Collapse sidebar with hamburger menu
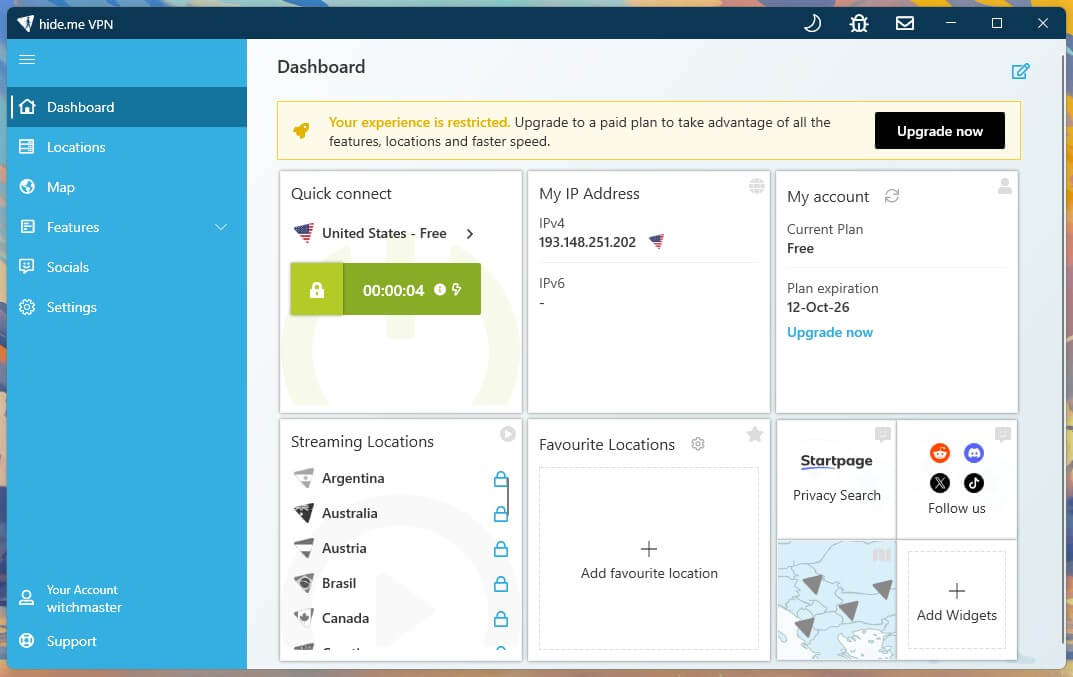The height and width of the screenshot is (677, 1073). click(x=27, y=60)
